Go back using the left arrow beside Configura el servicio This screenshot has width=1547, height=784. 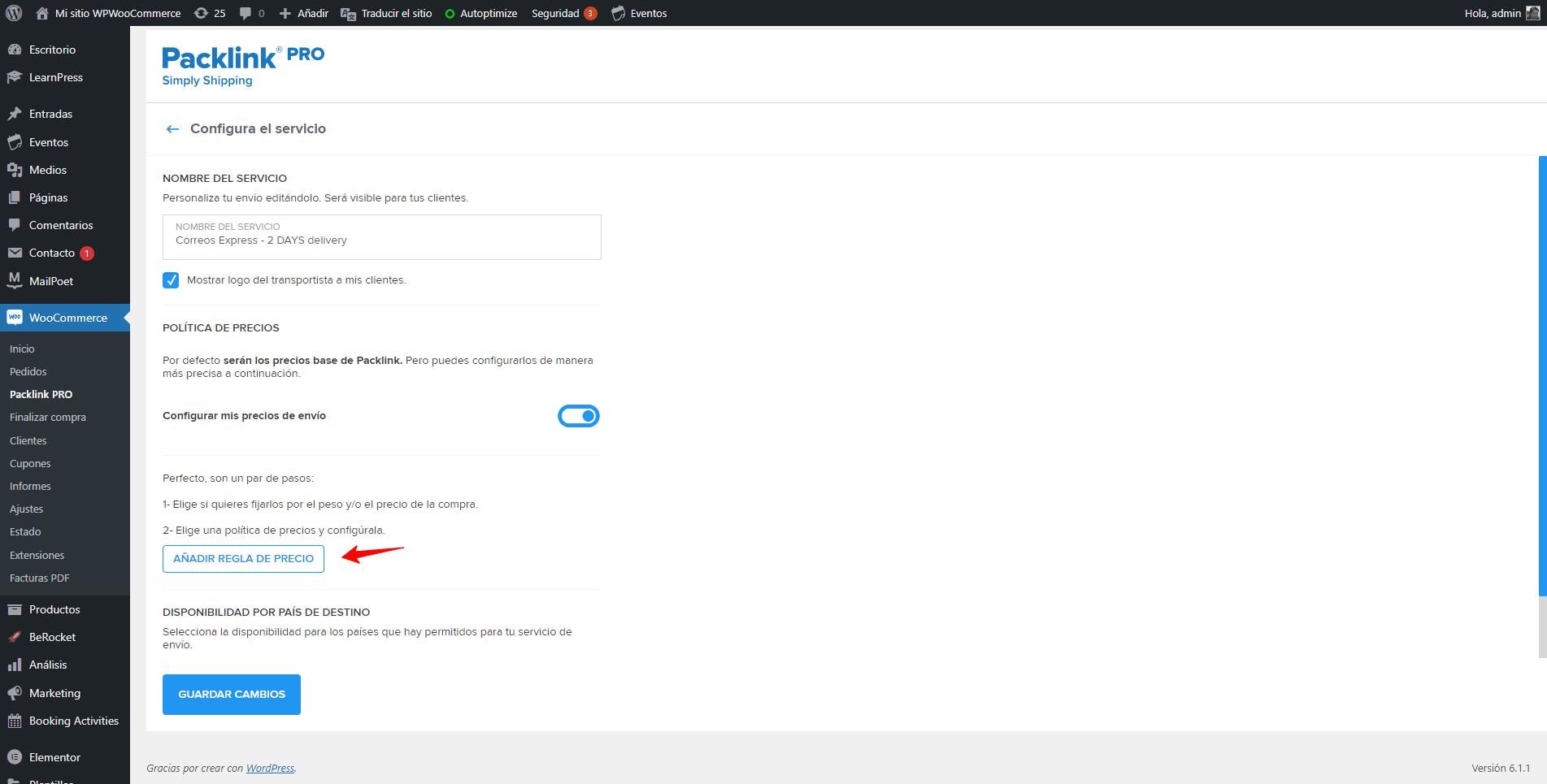[x=172, y=129]
